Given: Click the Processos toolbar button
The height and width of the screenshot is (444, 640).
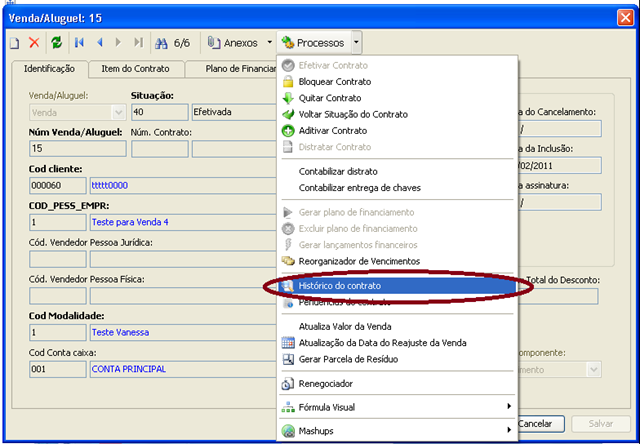Looking at the screenshot, I should point(313,42).
